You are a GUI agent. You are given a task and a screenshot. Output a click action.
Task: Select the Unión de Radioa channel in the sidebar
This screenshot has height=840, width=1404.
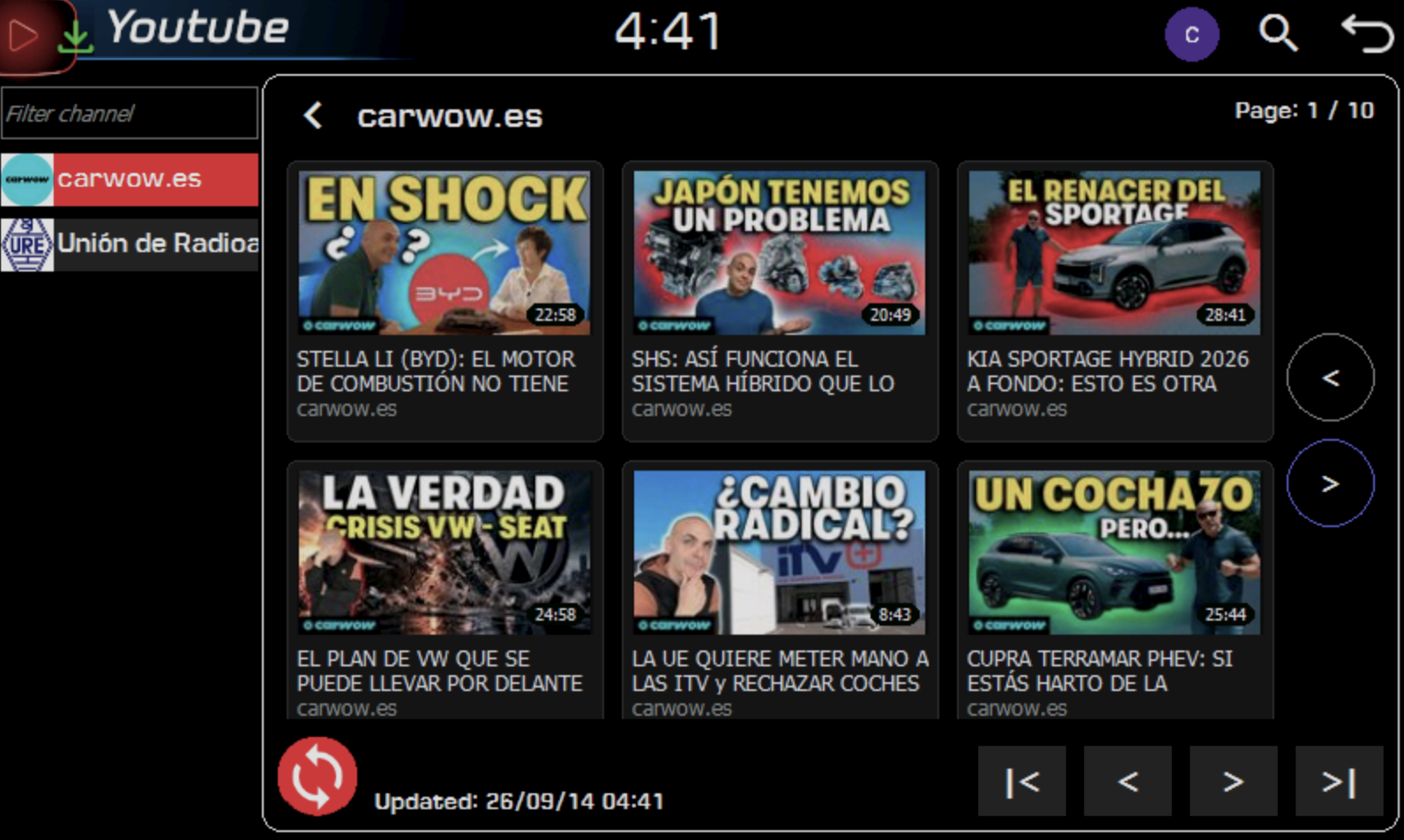(x=130, y=244)
